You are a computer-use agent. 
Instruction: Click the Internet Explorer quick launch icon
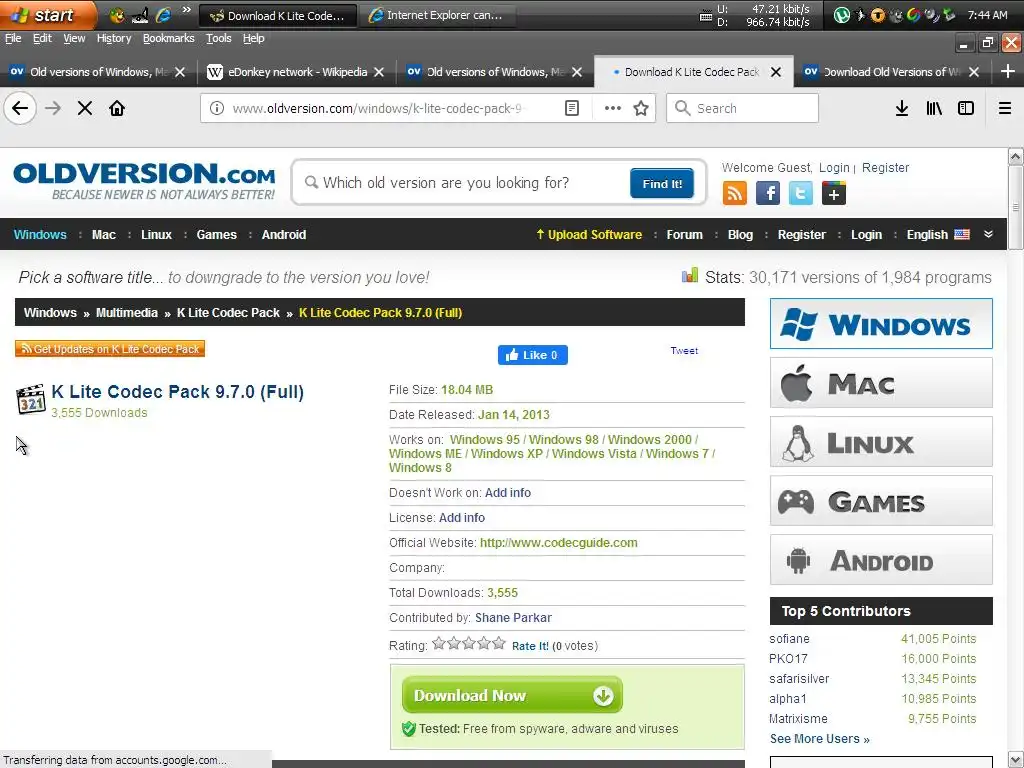point(163,15)
